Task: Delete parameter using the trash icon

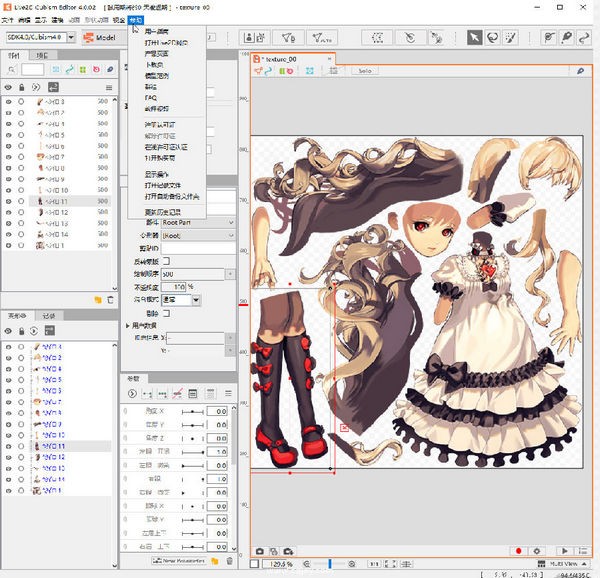Action: [x=231, y=561]
